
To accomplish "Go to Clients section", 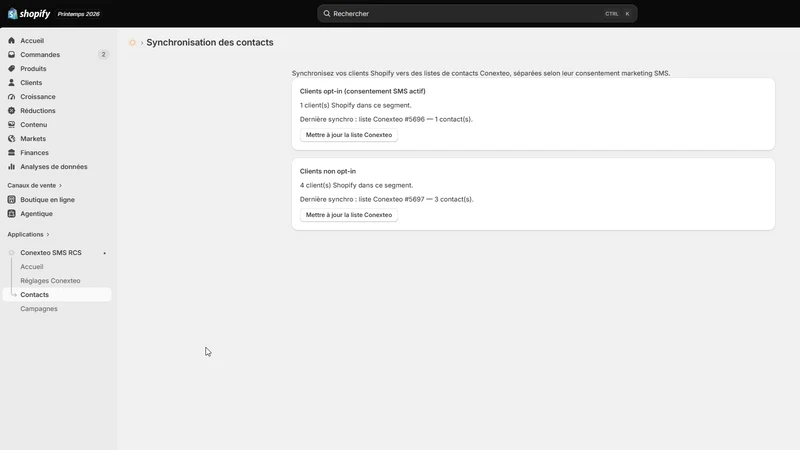I will tap(57, 83).
